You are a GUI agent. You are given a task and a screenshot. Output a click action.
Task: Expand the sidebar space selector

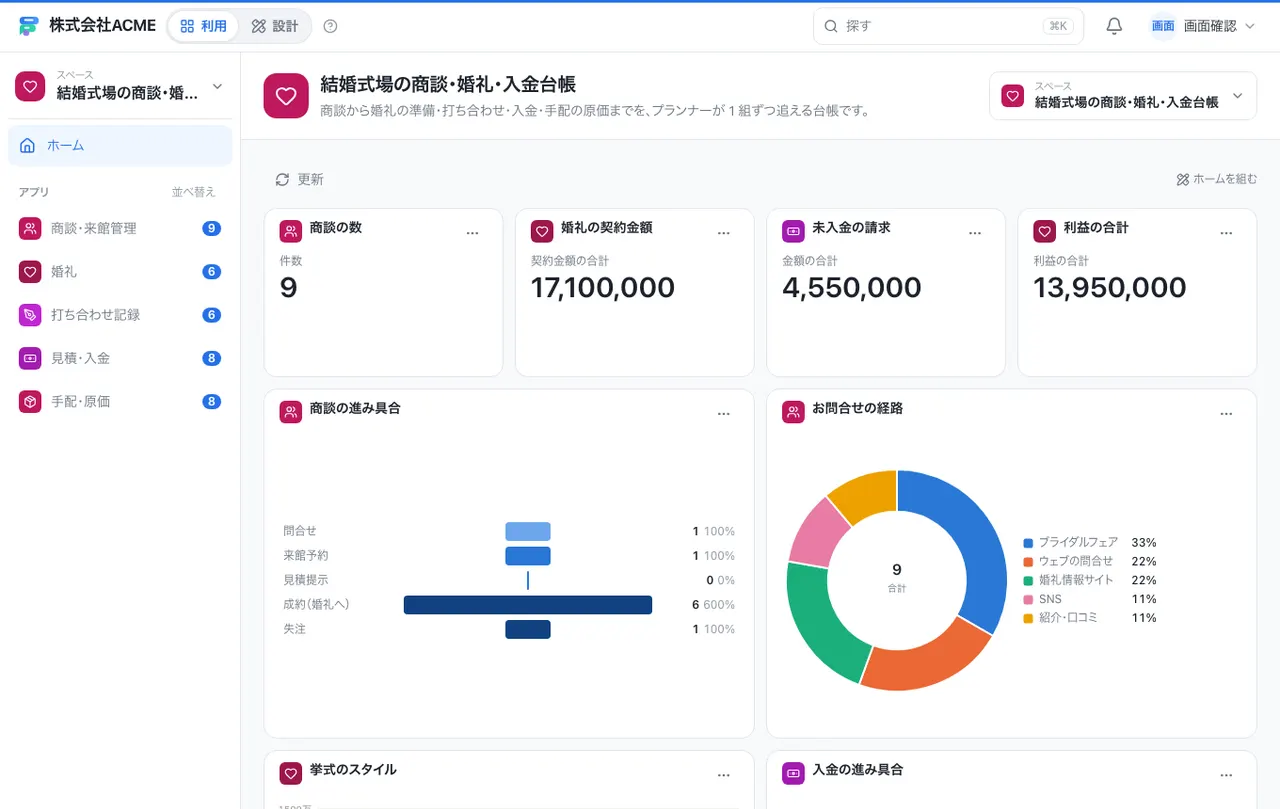120,86
